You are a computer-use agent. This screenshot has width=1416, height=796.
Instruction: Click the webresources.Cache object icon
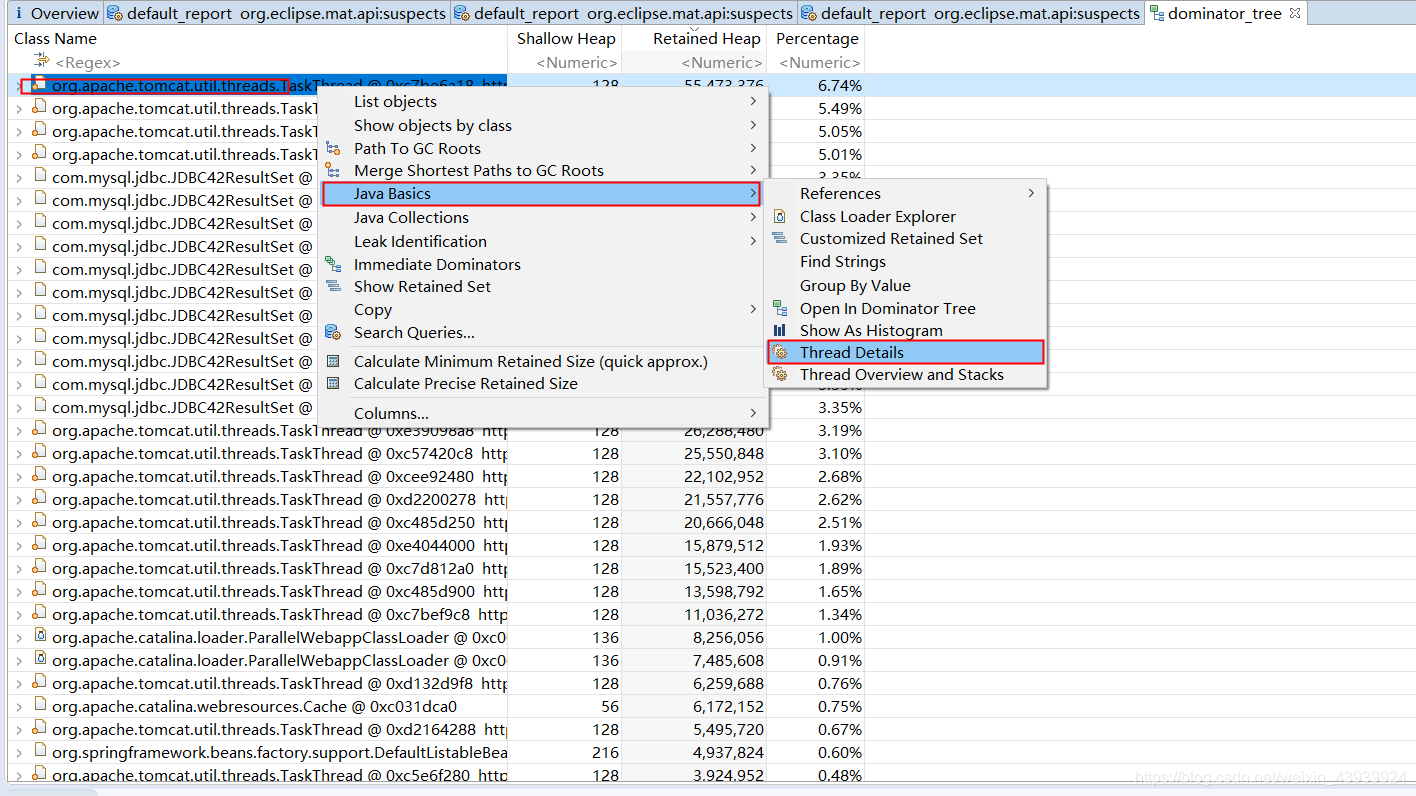click(x=39, y=706)
